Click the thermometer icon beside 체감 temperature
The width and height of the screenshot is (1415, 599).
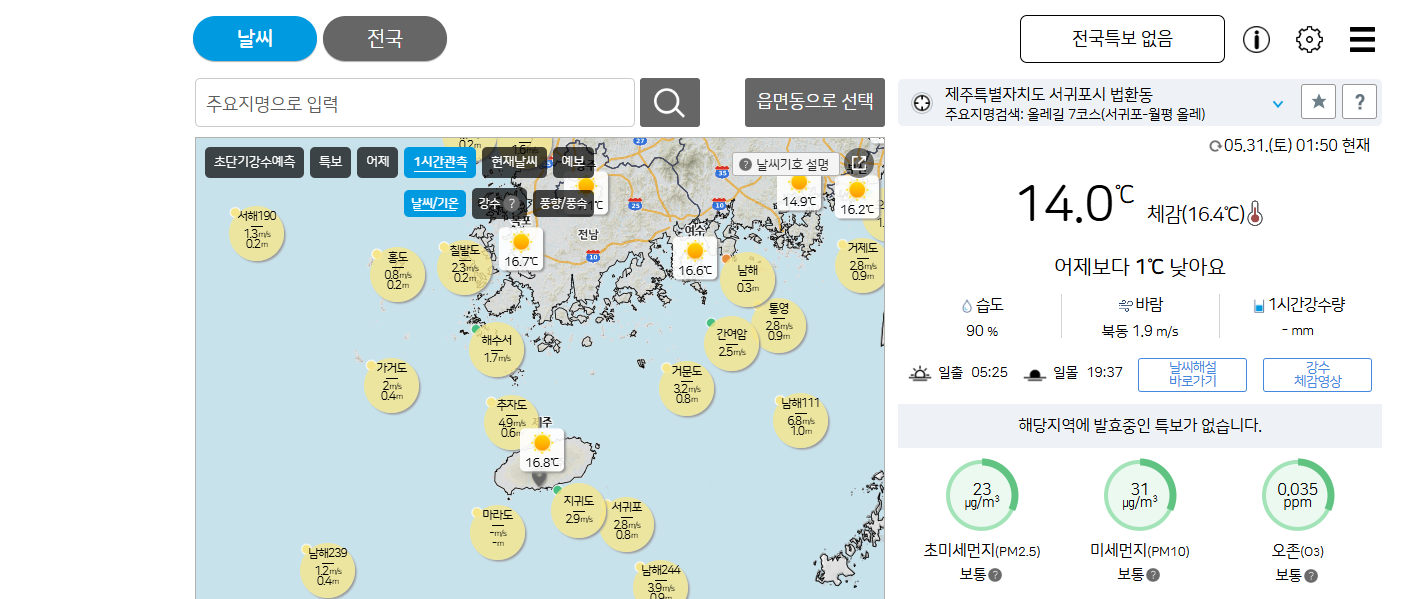tap(1255, 213)
